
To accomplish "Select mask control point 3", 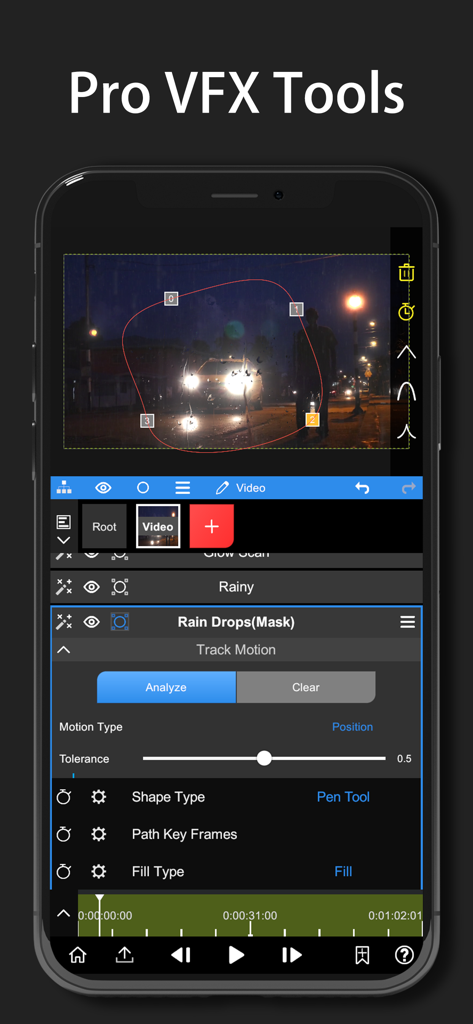I will 147,421.
